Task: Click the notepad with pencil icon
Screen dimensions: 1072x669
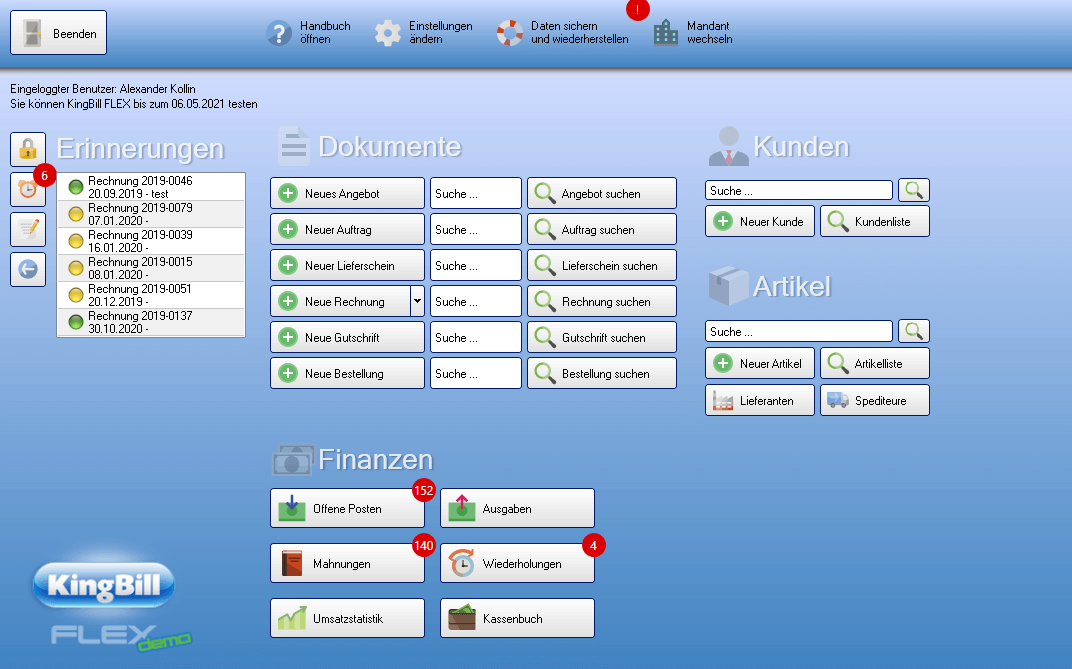Action: [28, 229]
